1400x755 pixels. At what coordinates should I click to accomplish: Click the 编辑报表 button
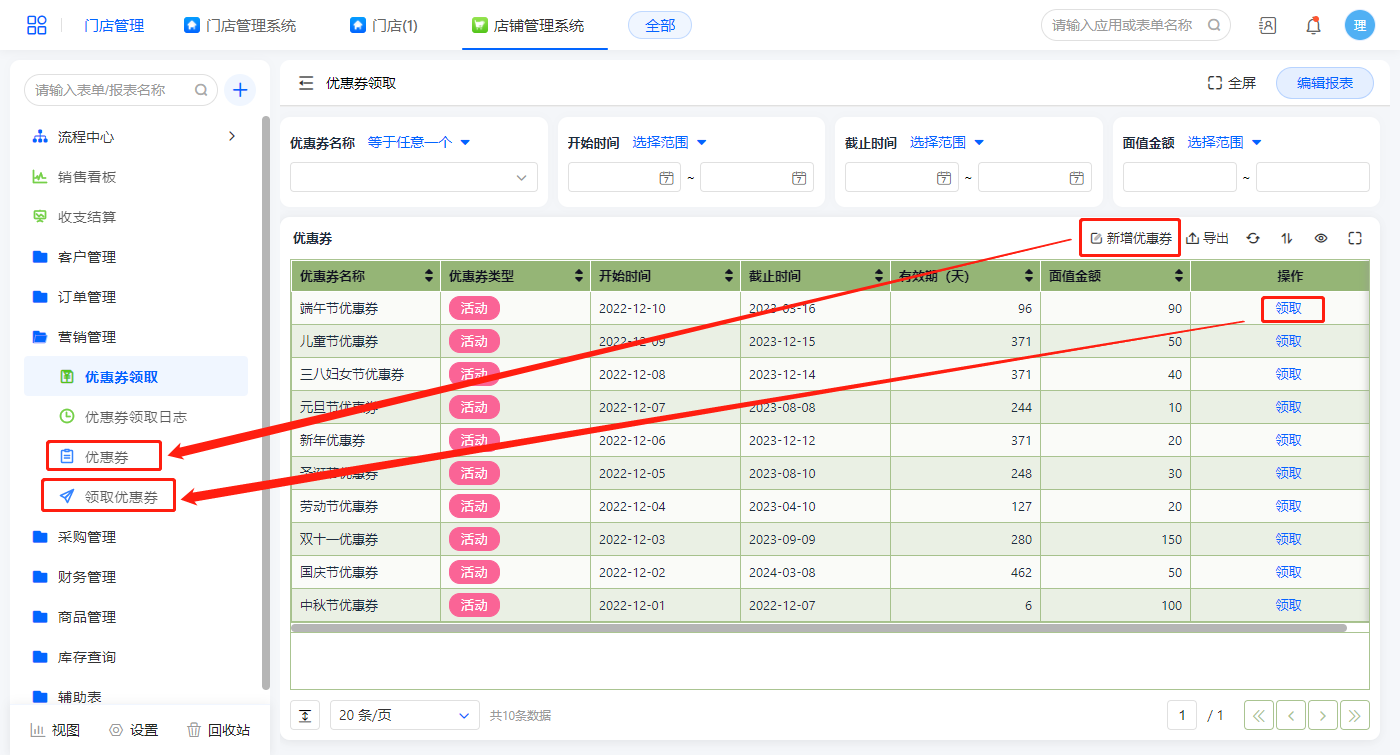1324,83
